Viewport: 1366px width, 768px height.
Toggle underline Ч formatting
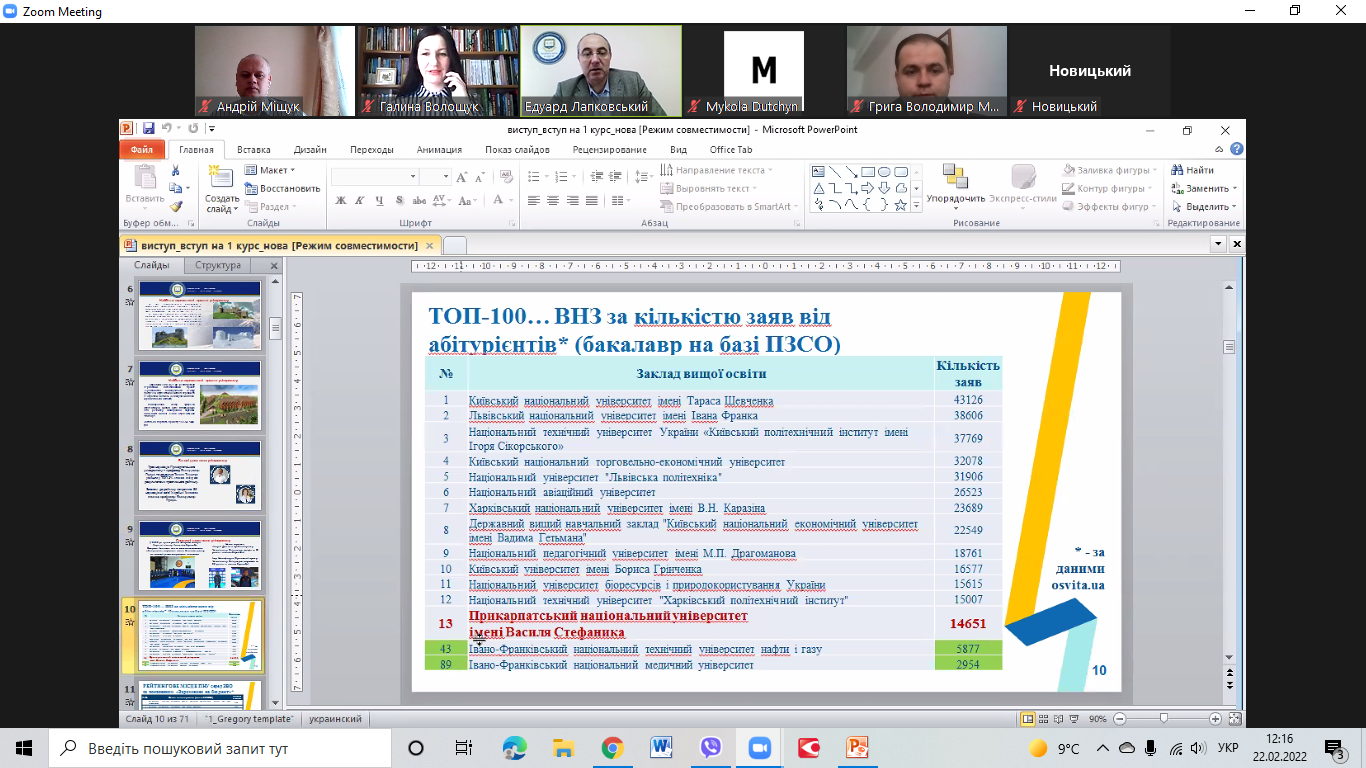(x=380, y=201)
